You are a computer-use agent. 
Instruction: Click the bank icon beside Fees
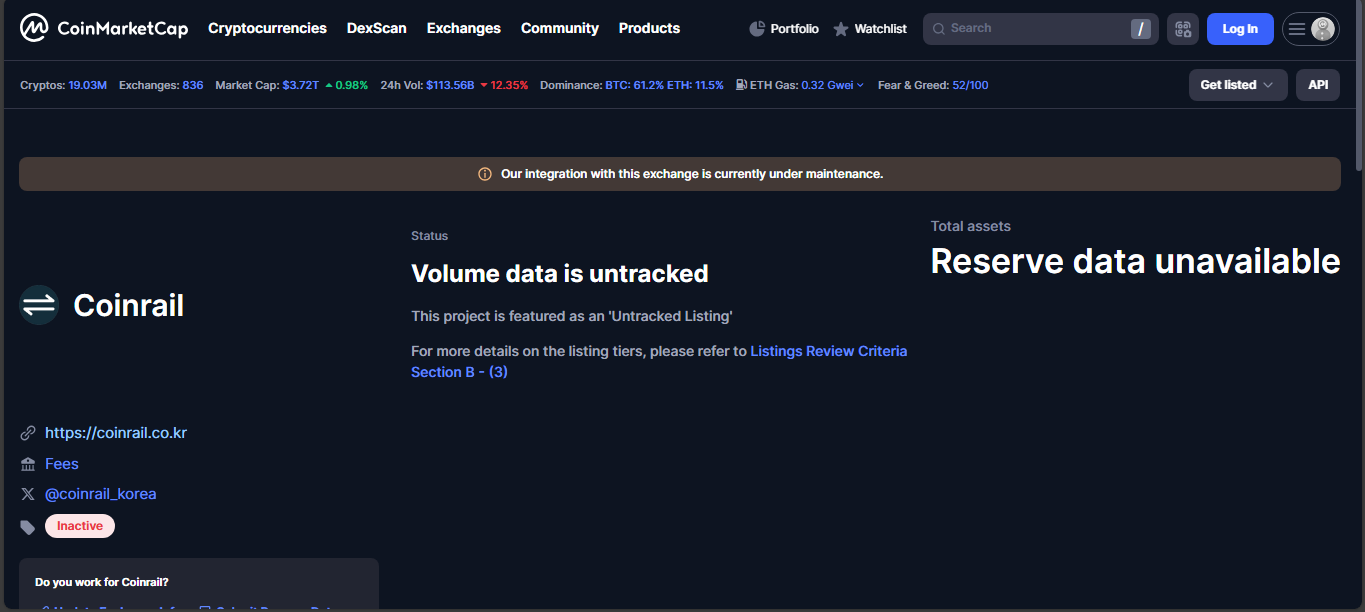(28, 464)
